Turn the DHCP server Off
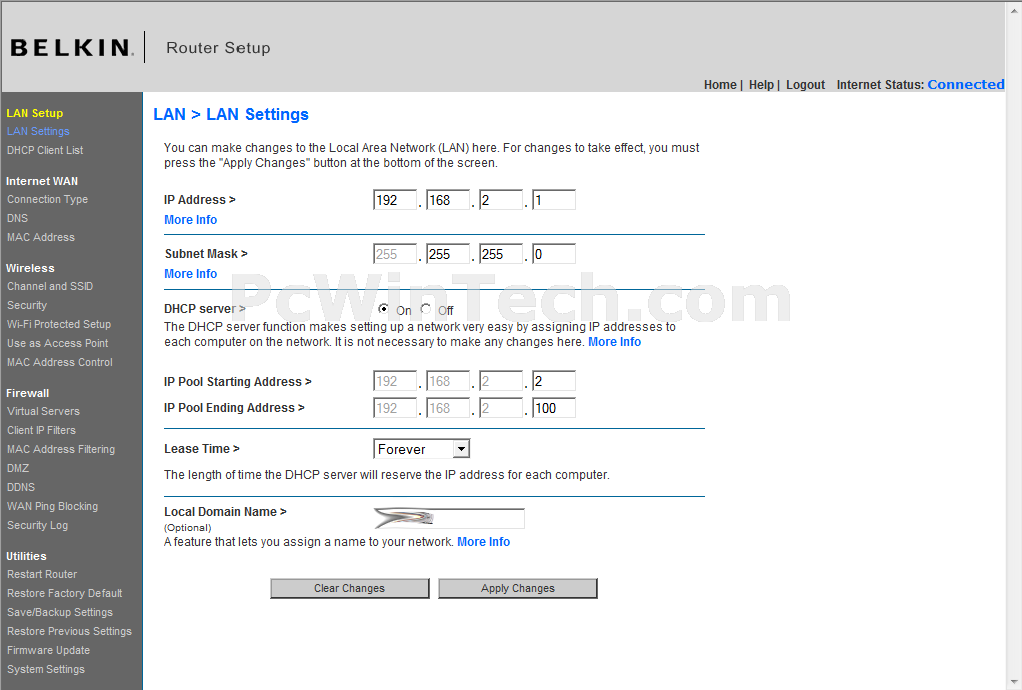 click(x=426, y=309)
